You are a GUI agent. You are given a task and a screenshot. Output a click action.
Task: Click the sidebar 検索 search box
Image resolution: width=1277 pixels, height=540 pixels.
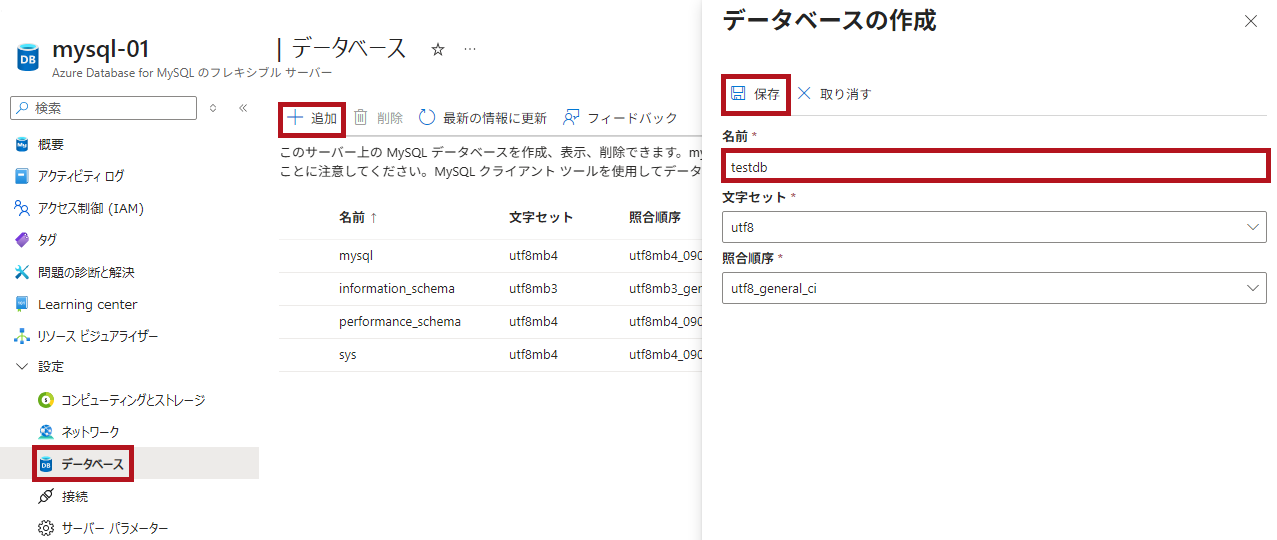pos(104,108)
